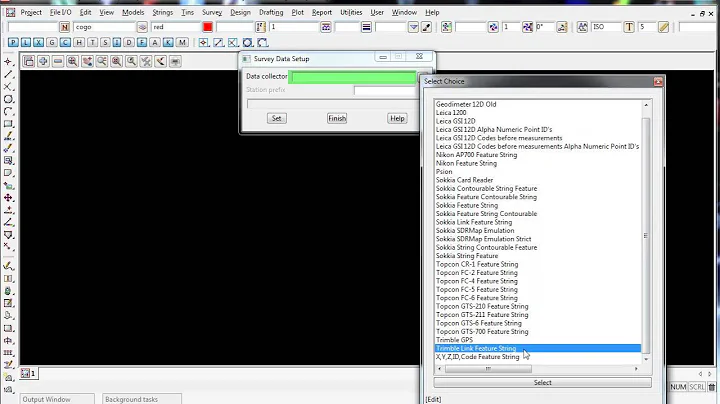Open the Drafting menu
Viewport: 720px width, 404px height.
[x=271, y=12]
